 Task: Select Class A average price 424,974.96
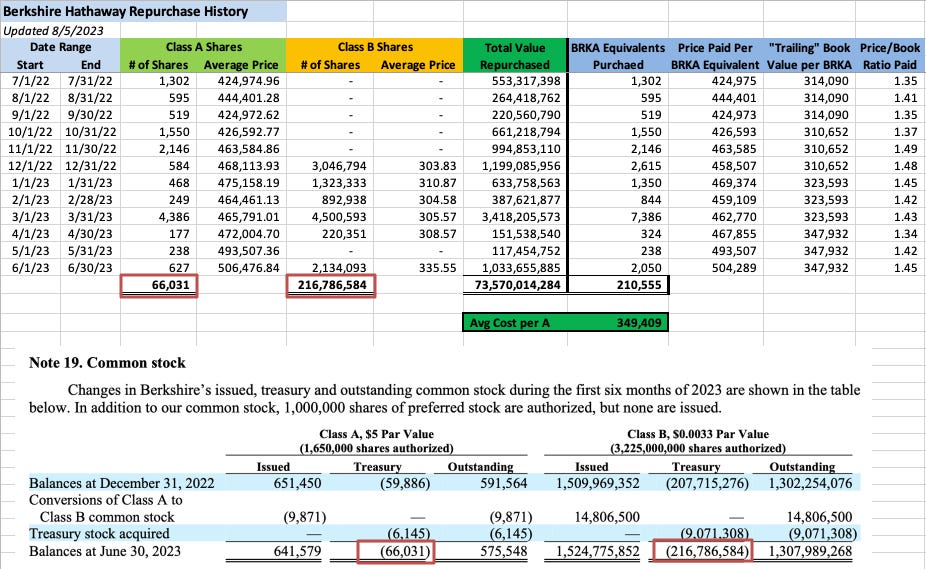pos(248,81)
